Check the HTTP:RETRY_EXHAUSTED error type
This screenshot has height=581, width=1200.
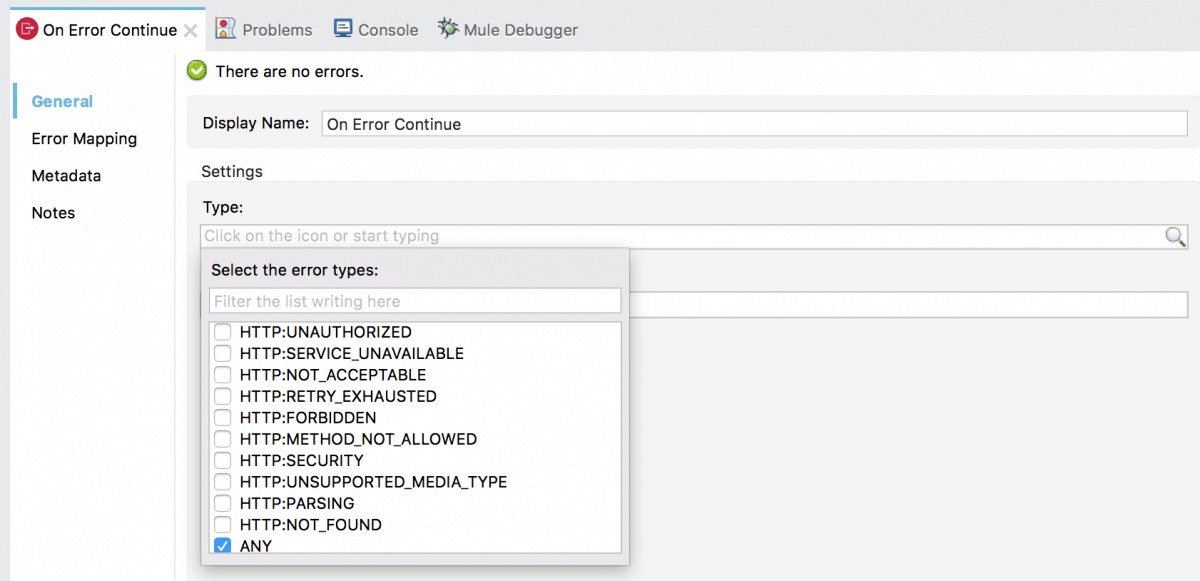tap(222, 396)
